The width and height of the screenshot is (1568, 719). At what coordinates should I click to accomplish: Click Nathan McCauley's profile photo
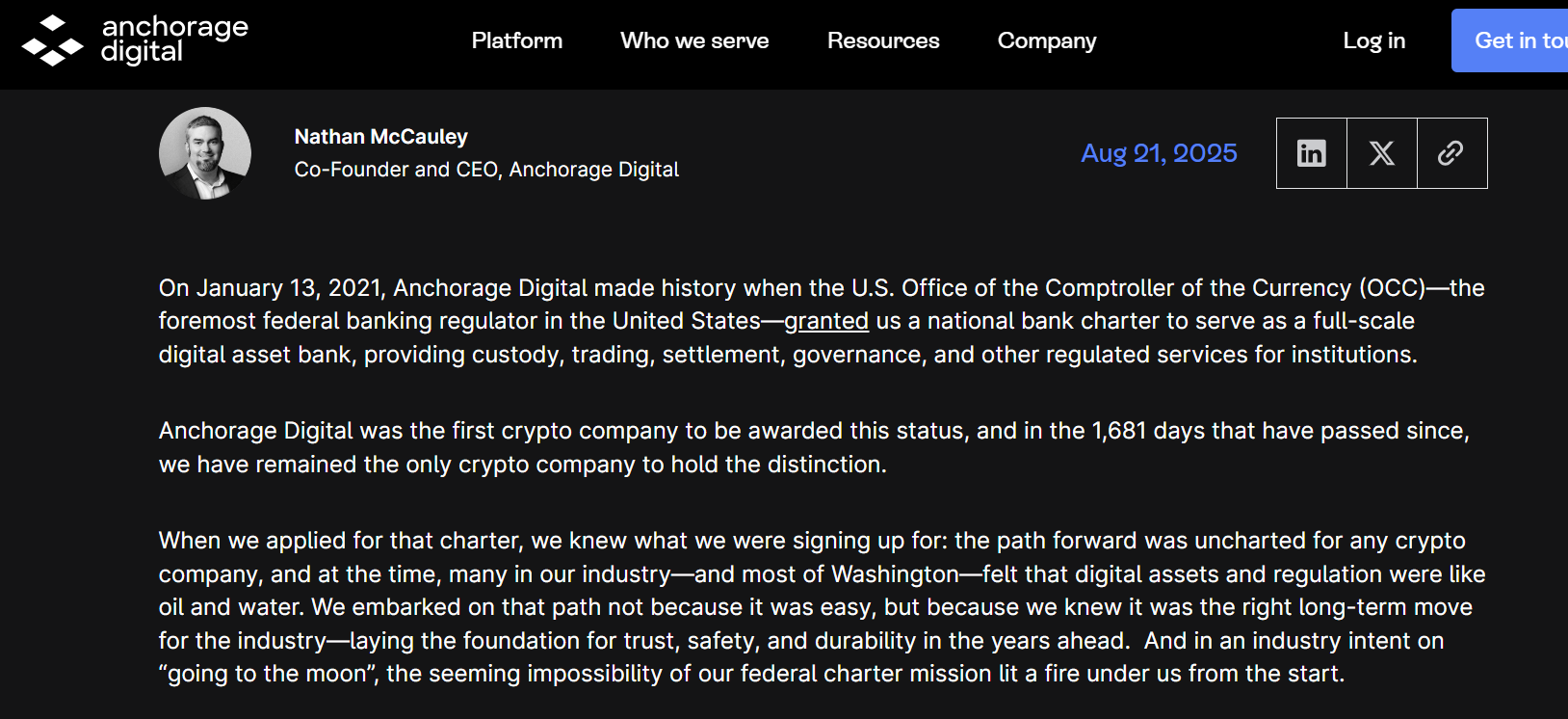(x=205, y=153)
